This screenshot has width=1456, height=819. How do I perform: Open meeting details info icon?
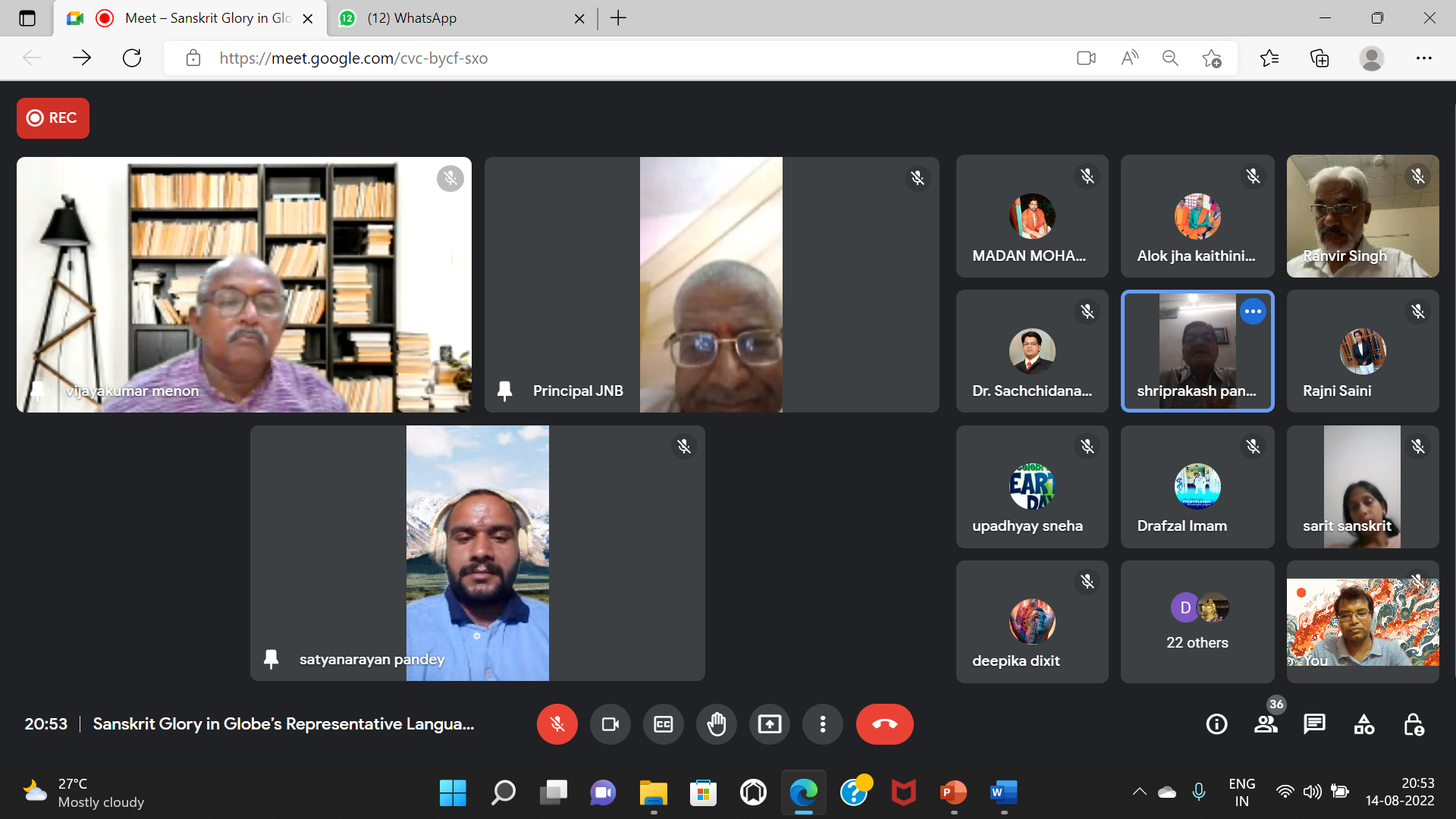point(1216,724)
